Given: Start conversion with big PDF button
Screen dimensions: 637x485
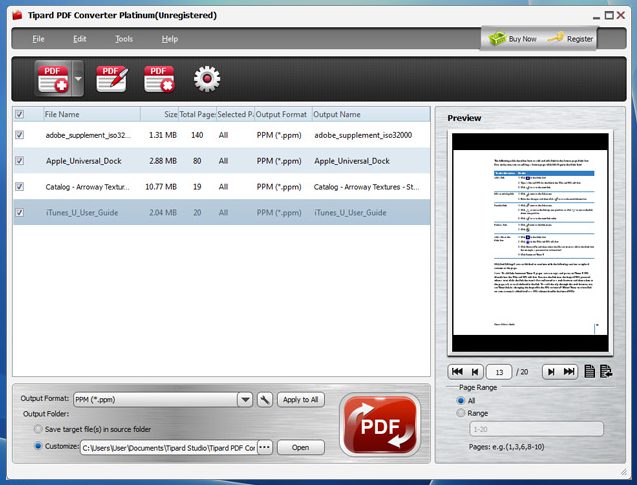Looking at the screenshot, I should [x=380, y=425].
